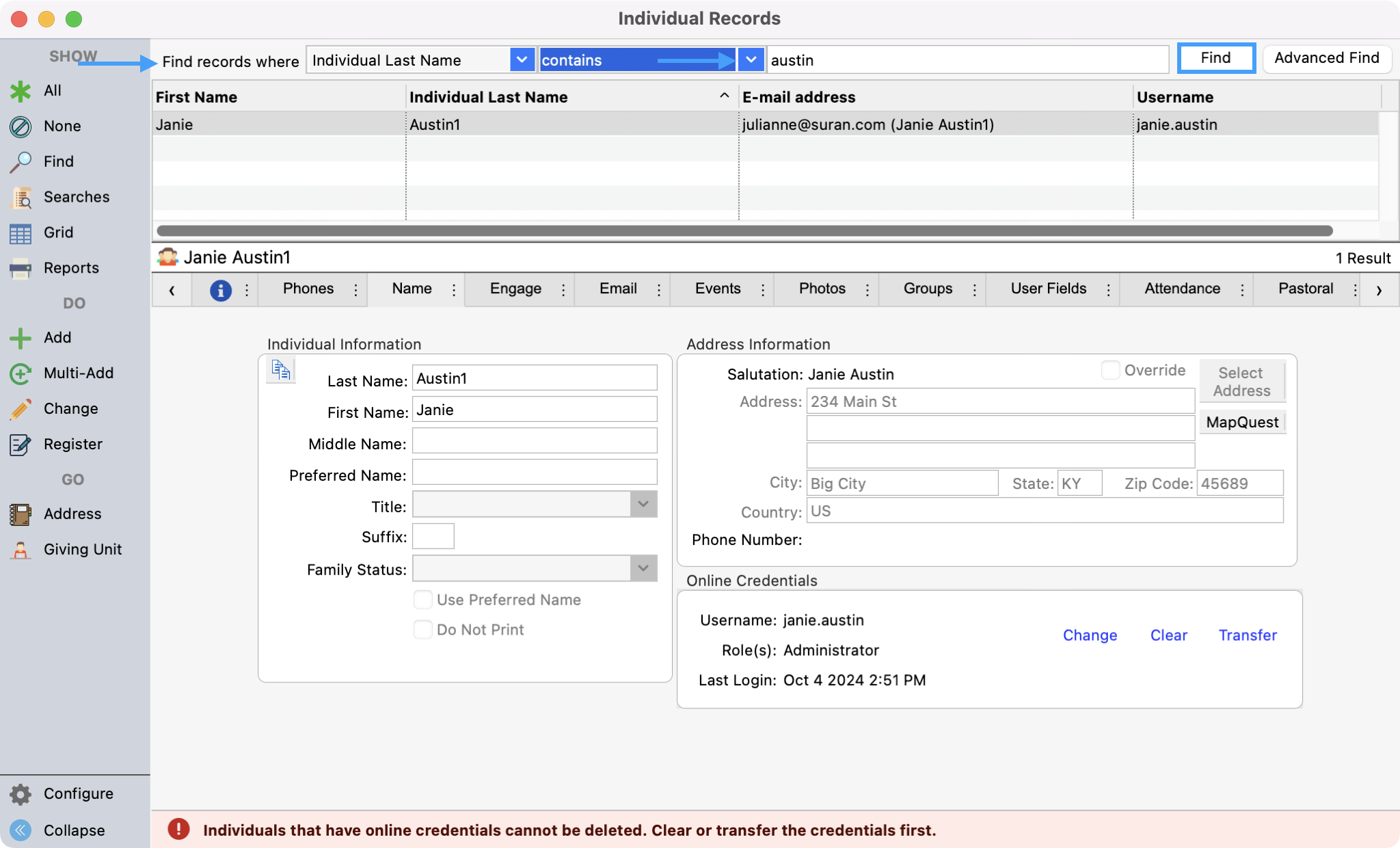Open the Giving Unit sidebar icon

(x=21, y=550)
